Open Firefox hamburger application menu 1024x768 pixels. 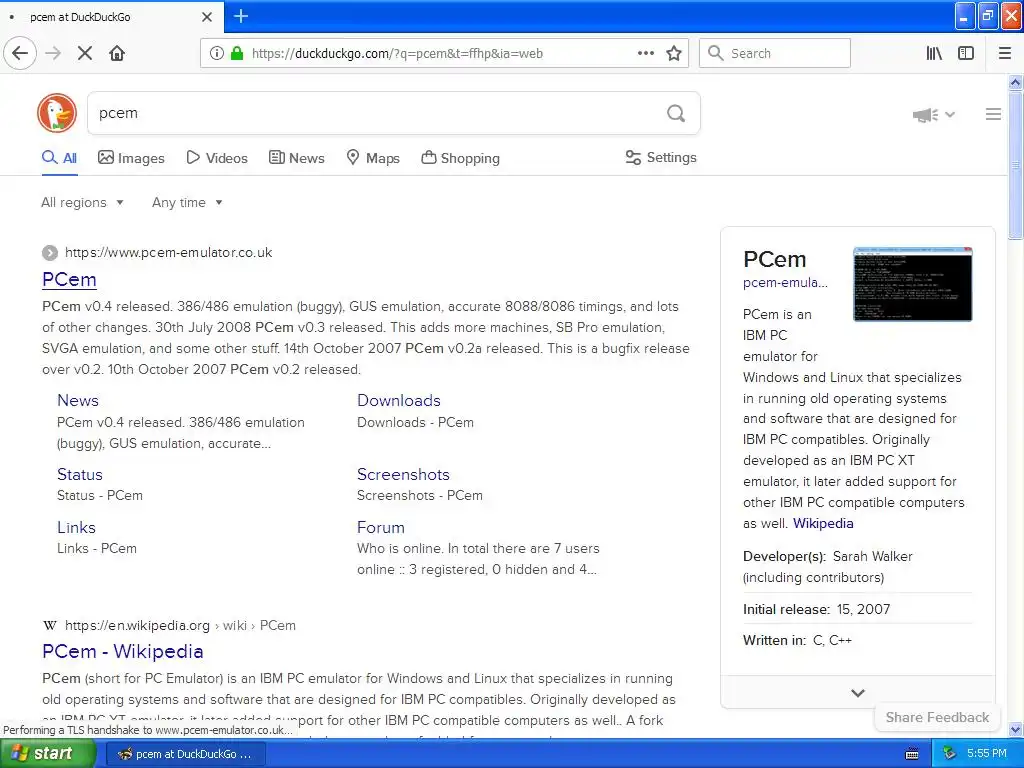click(x=1005, y=53)
